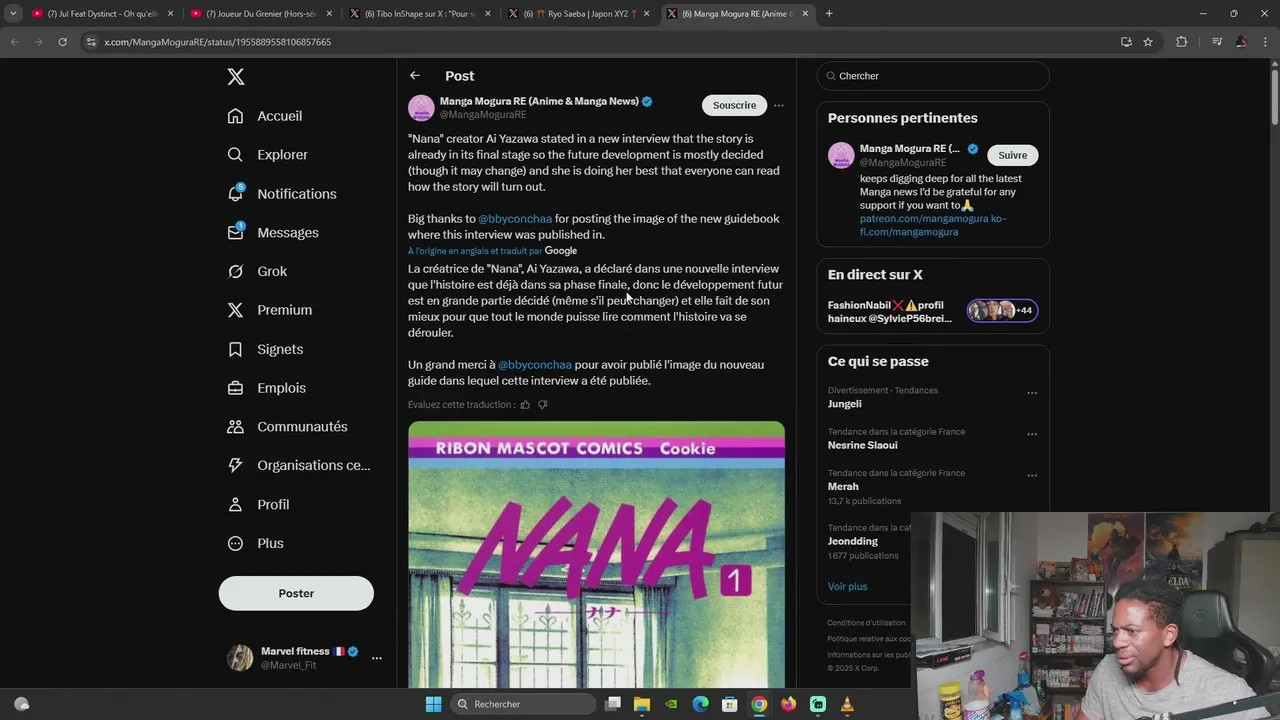Bookmark this page with star icon
The width and height of the screenshot is (1280, 720).
(x=1148, y=42)
